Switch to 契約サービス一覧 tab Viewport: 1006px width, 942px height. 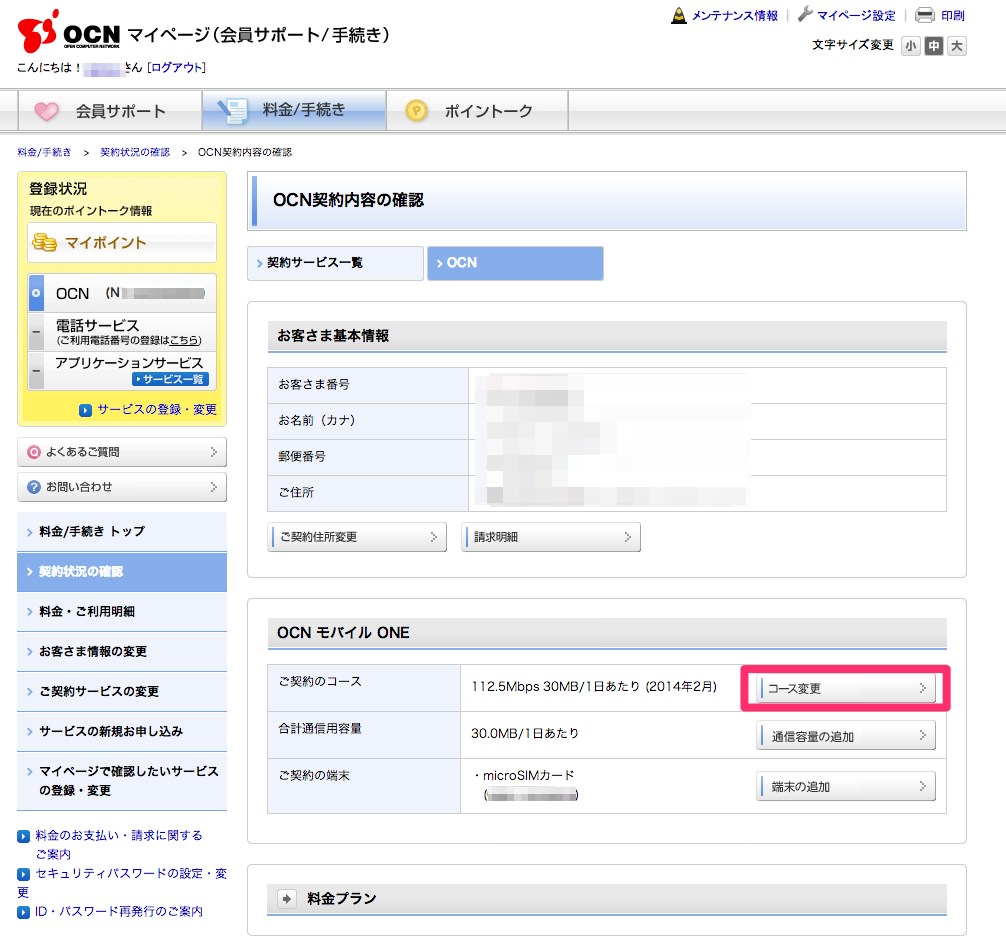[x=336, y=263]
